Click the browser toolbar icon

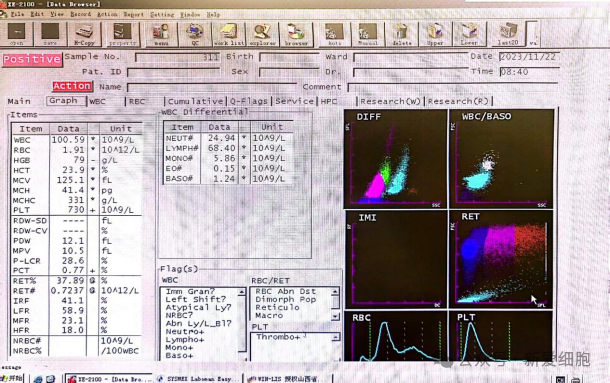pyautogui.click(x=296, y=34)
